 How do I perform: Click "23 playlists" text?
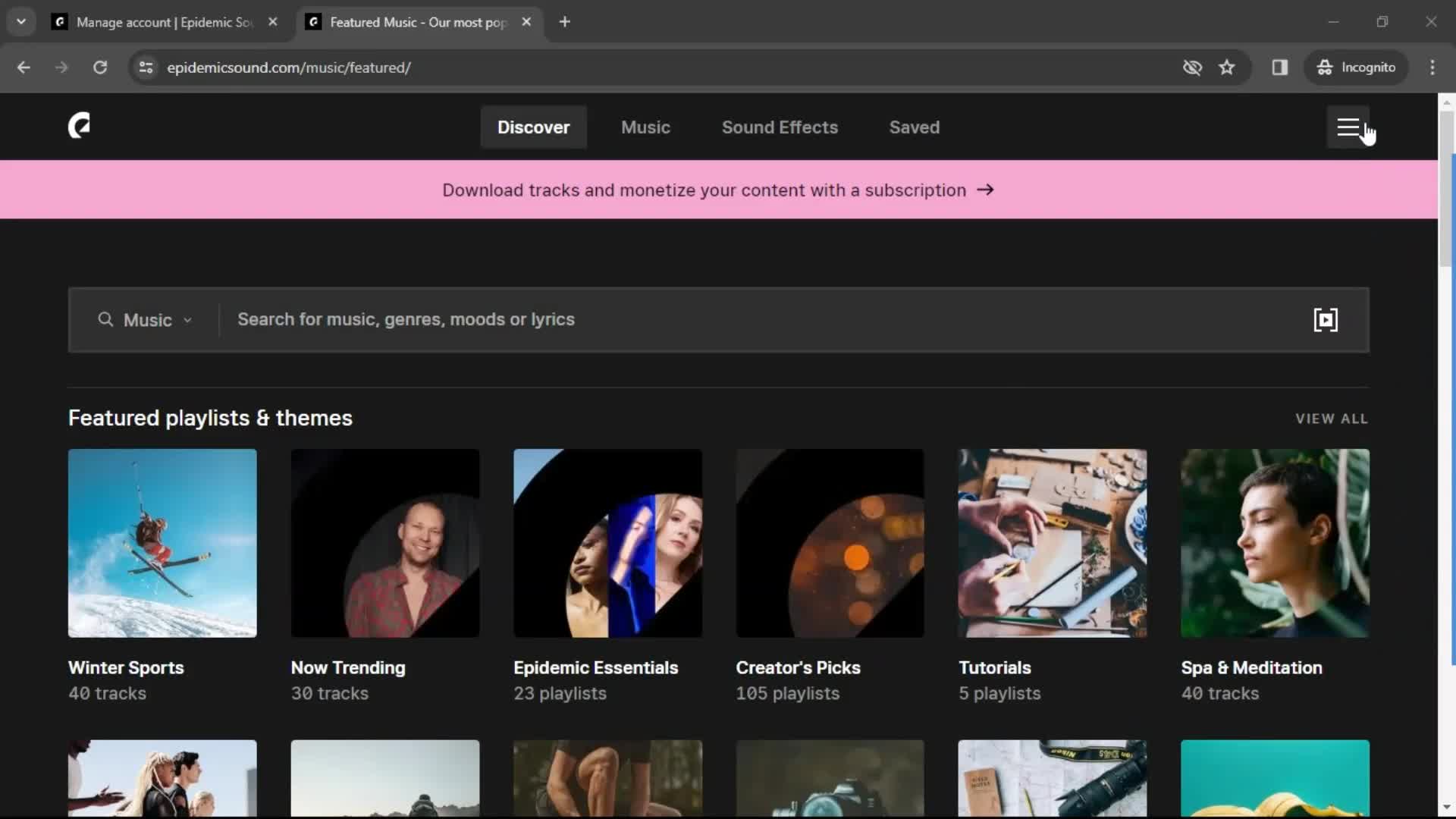pyautogui.click(x=560, y=693)
